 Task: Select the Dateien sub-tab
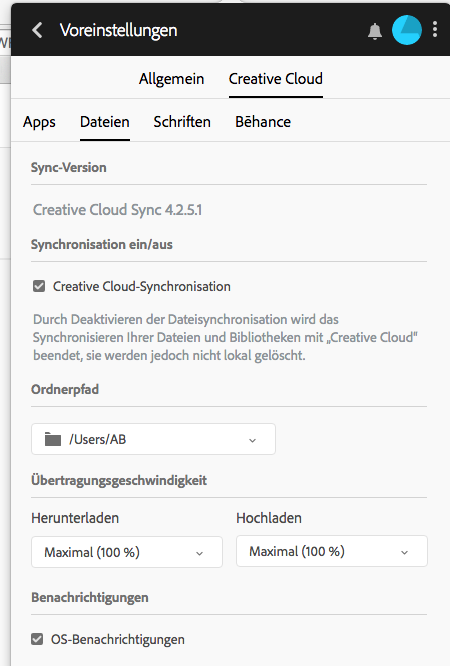[x=105, y=122]
